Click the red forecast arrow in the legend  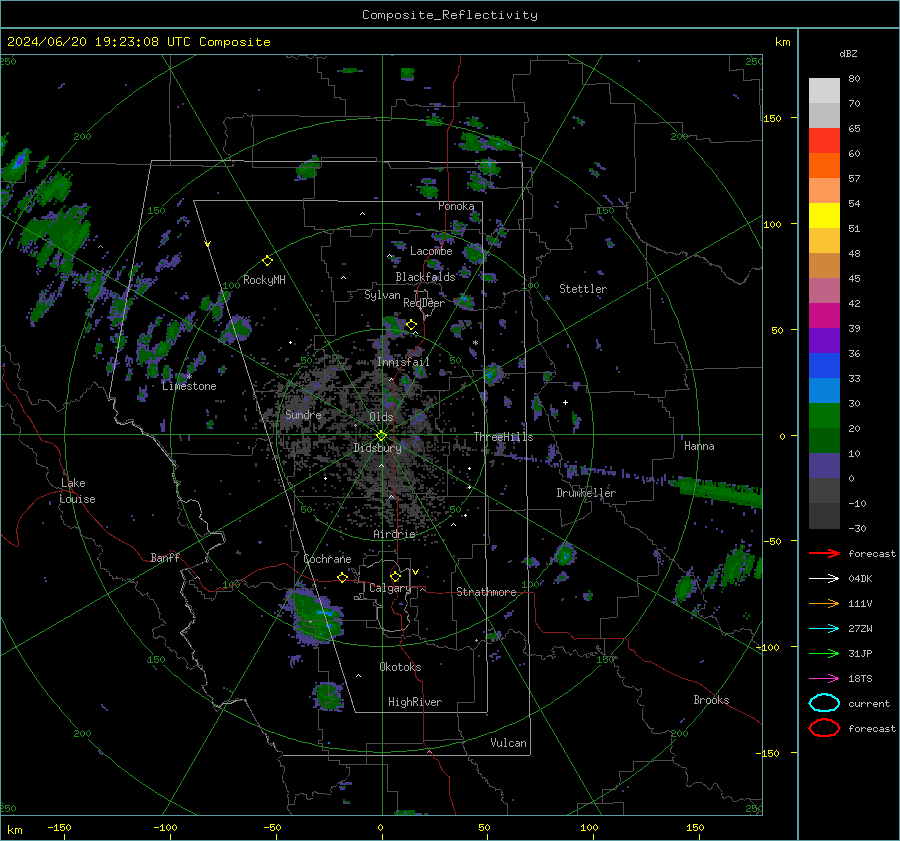824,553
